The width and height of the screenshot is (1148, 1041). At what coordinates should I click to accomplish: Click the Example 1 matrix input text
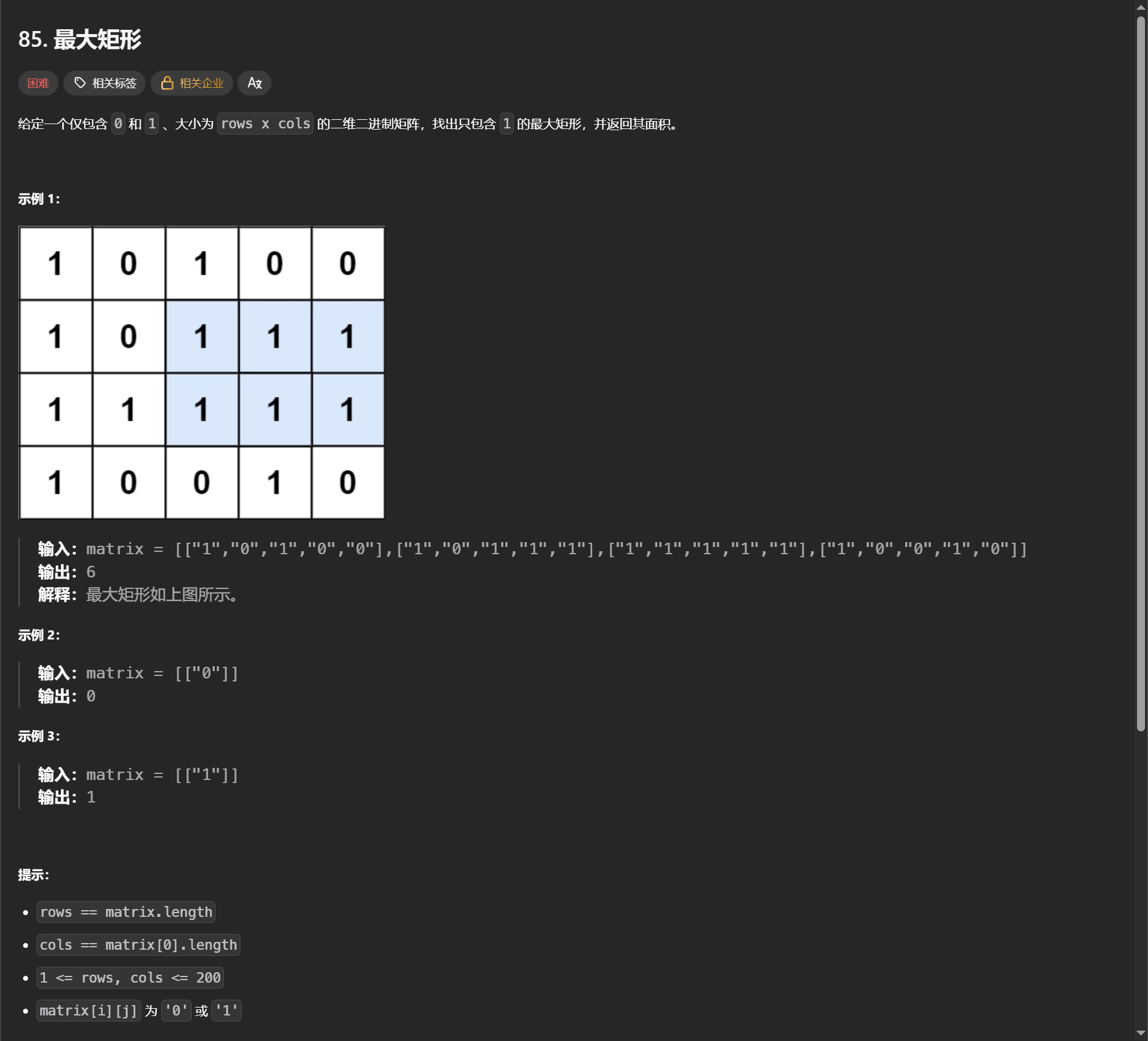(x=556, y=549)
